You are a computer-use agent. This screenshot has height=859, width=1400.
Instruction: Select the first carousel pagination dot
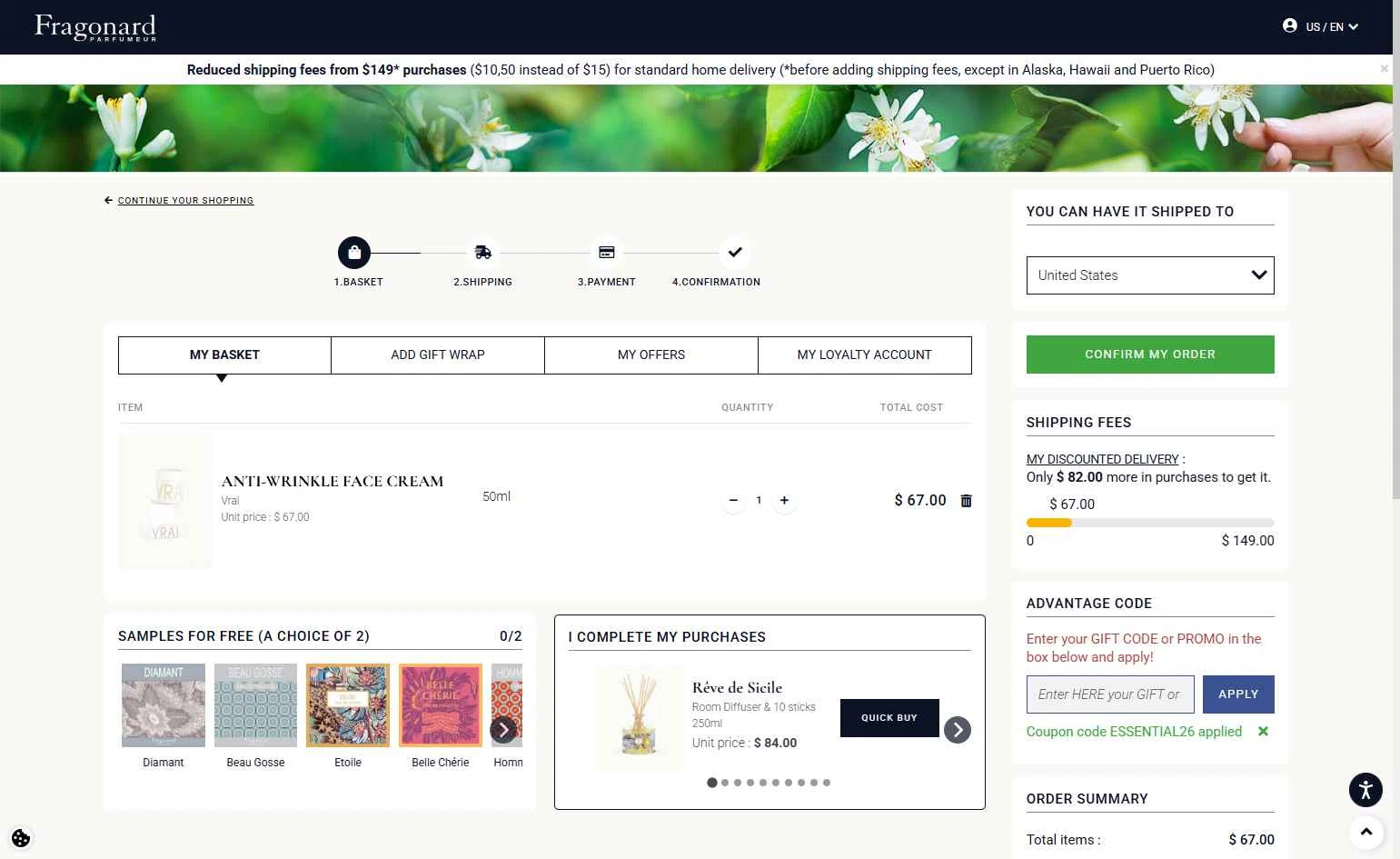[x=712, y=783]
